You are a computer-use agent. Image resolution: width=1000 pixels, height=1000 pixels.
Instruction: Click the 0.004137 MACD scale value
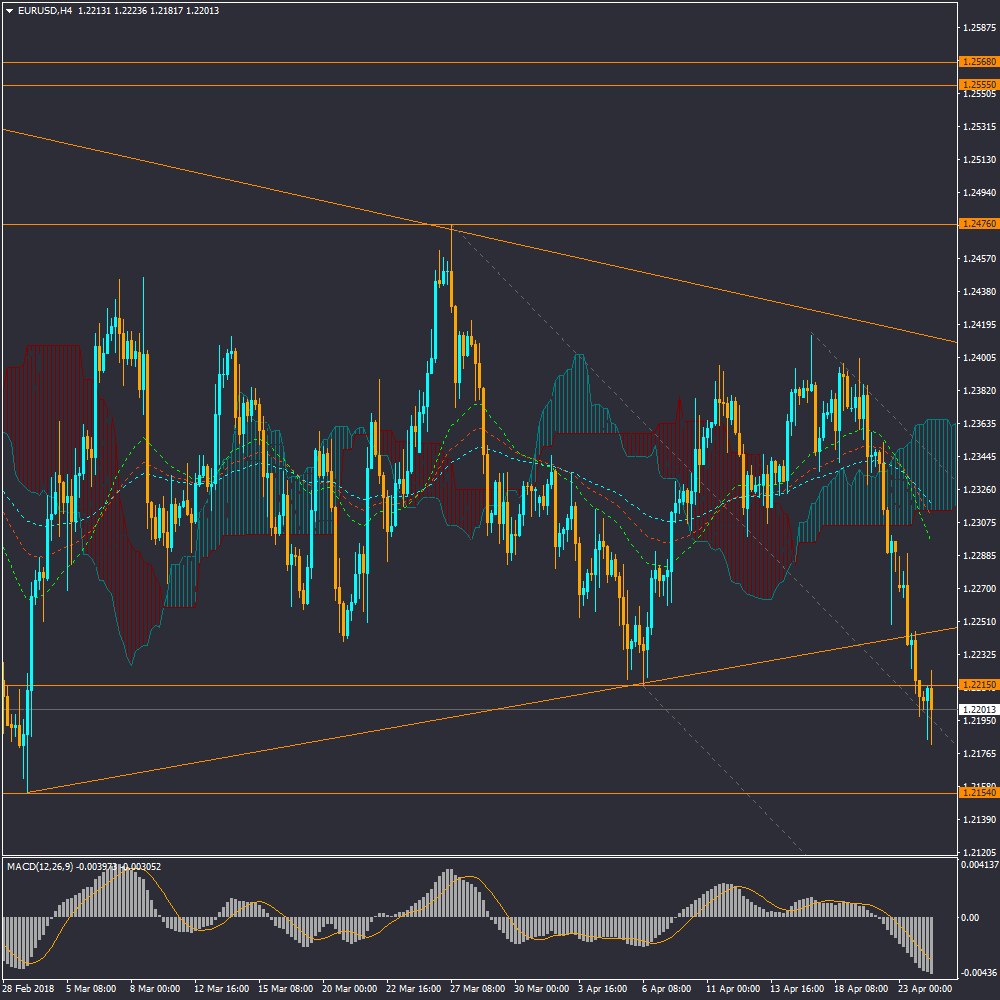coord(978,864)
